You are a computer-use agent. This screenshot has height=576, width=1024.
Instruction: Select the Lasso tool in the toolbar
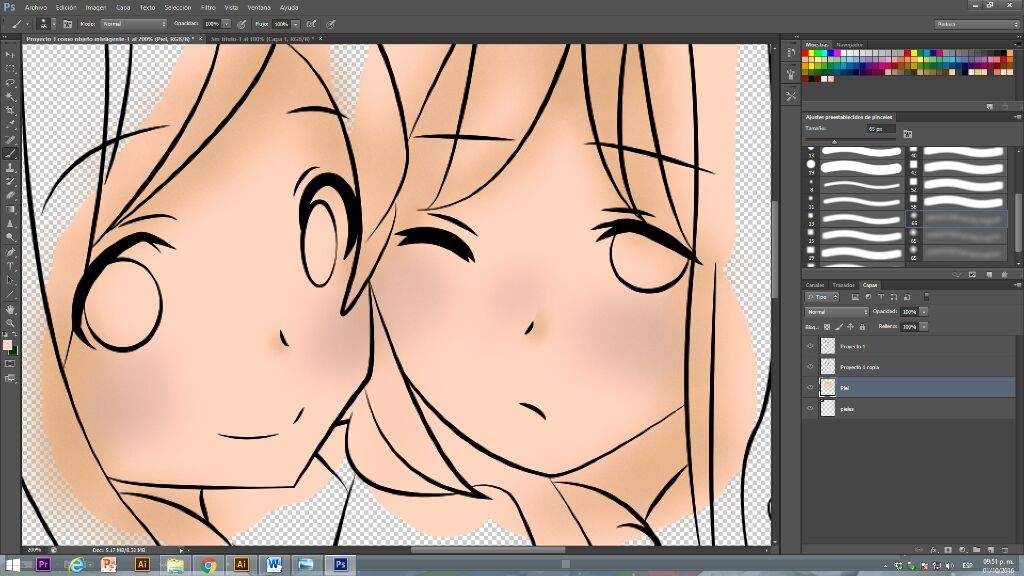pyautogui.click(x=10, y=82)
